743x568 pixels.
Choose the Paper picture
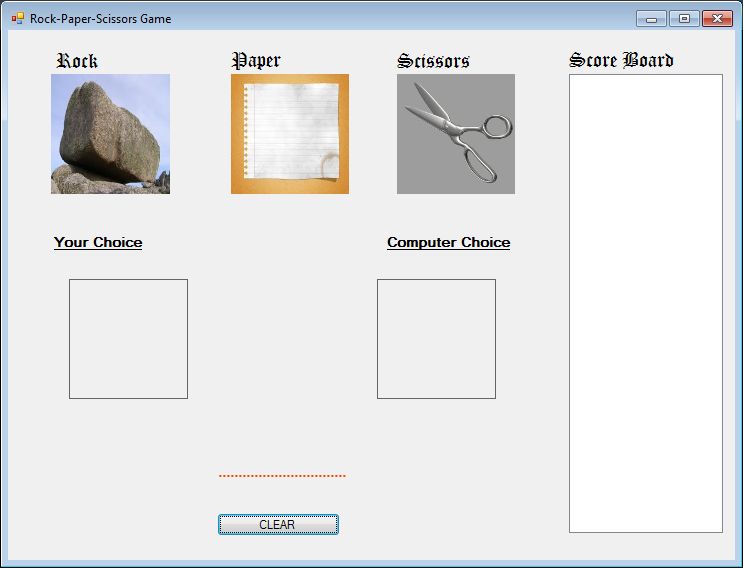(x=290, y=134)
